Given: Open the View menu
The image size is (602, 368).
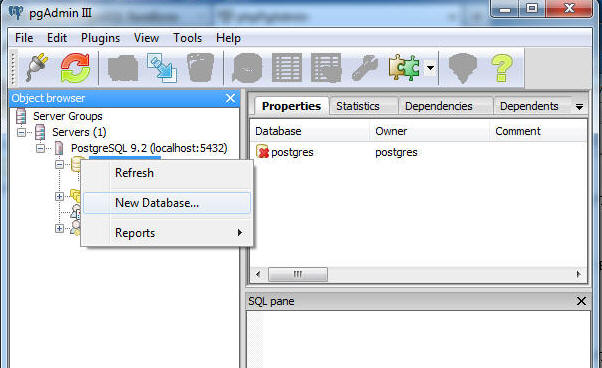Looking at the screenshot, I should [146, 38].
